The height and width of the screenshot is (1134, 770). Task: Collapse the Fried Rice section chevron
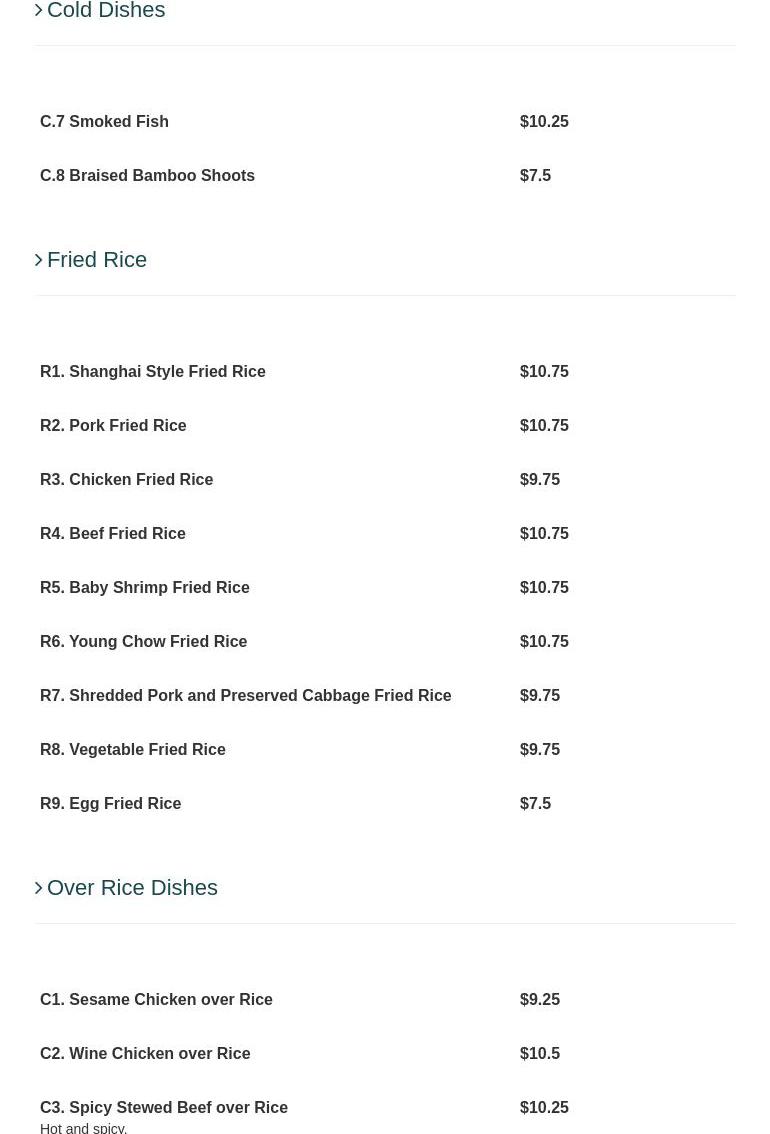(39, 260)
